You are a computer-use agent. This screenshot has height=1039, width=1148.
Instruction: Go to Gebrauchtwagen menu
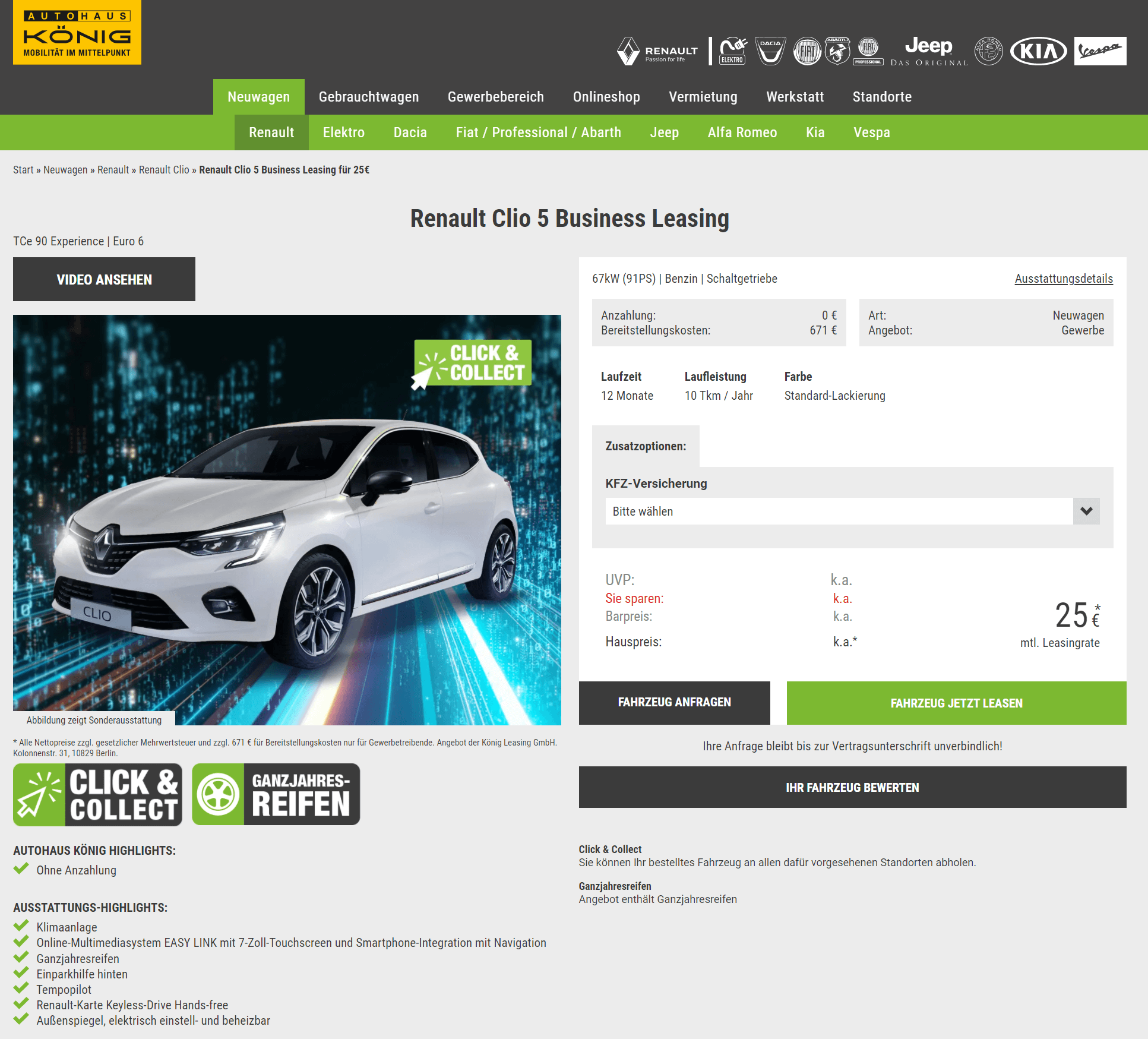pos(369,97)
